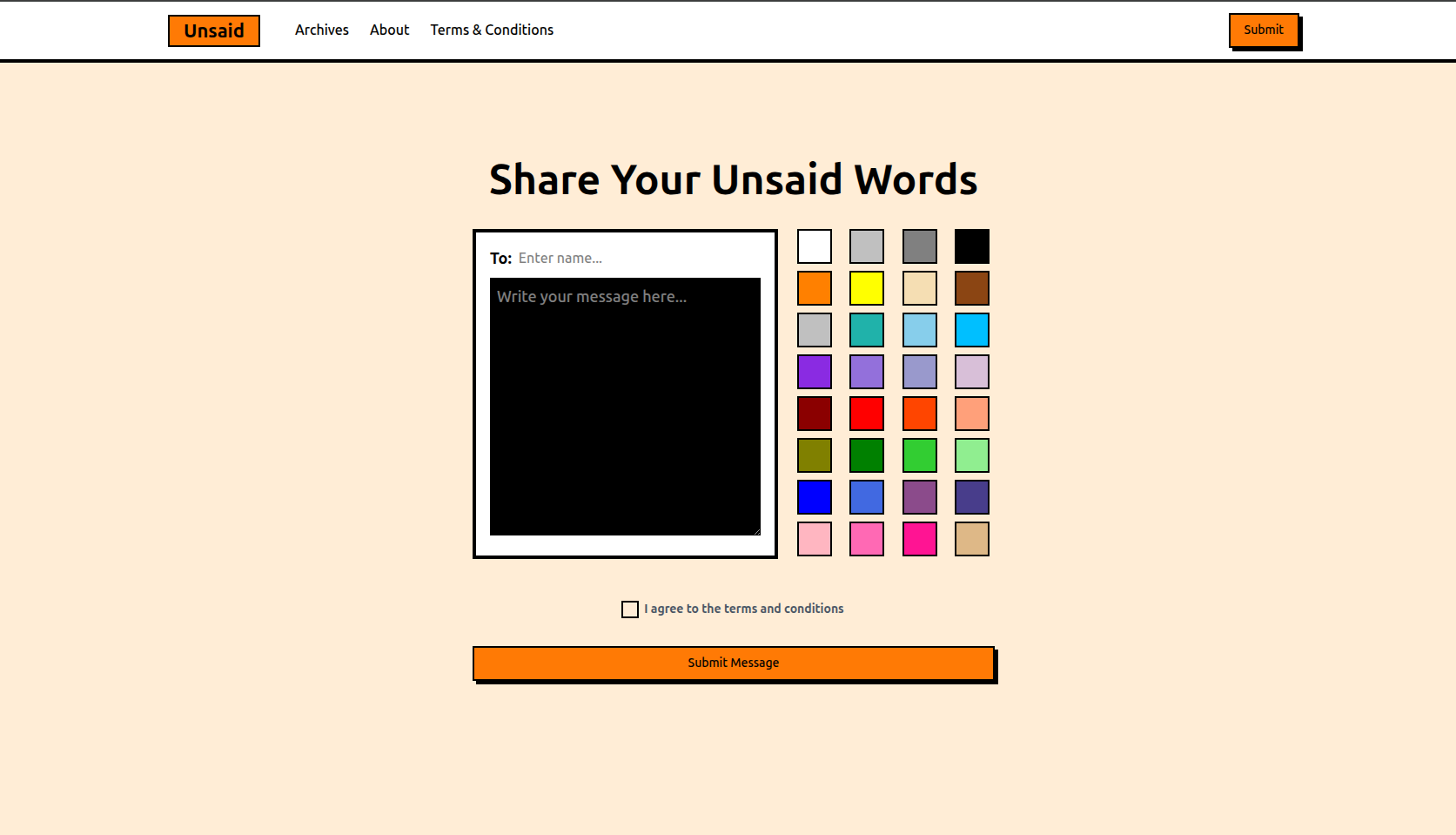The width and height of the screenshot is (1456, 835).
Task: Pick the light salmon swatch
Action: [x=972, y=414]
